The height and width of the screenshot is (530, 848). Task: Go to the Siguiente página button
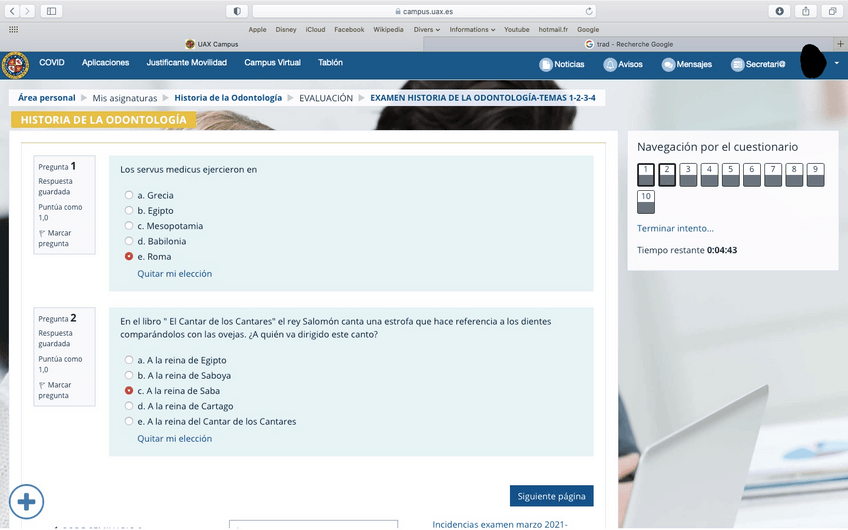click(551, 496)
